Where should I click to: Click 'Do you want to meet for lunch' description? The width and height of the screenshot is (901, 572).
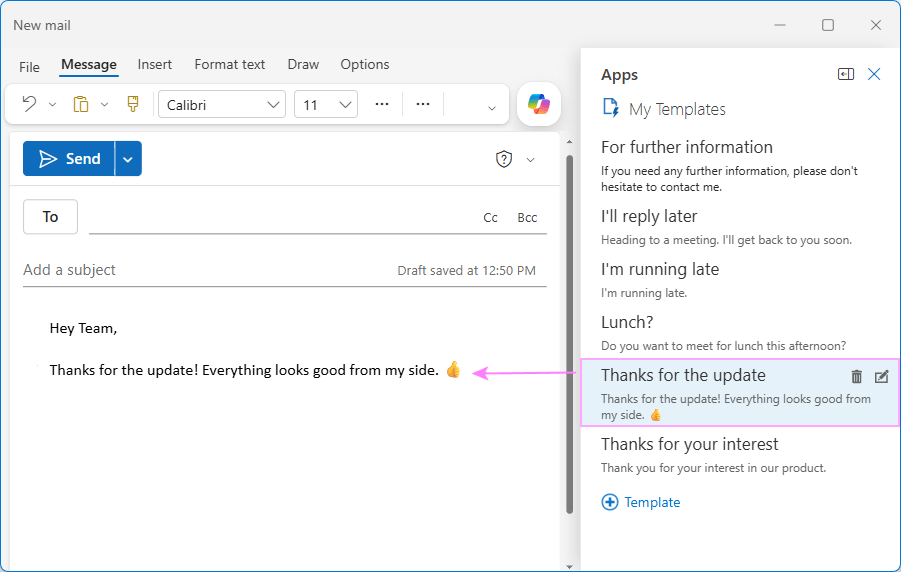[x=723, y=345]
